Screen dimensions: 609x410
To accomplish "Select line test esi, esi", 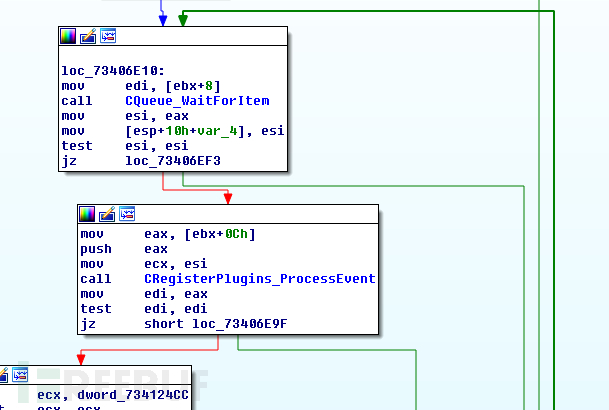I will point(125,146).
